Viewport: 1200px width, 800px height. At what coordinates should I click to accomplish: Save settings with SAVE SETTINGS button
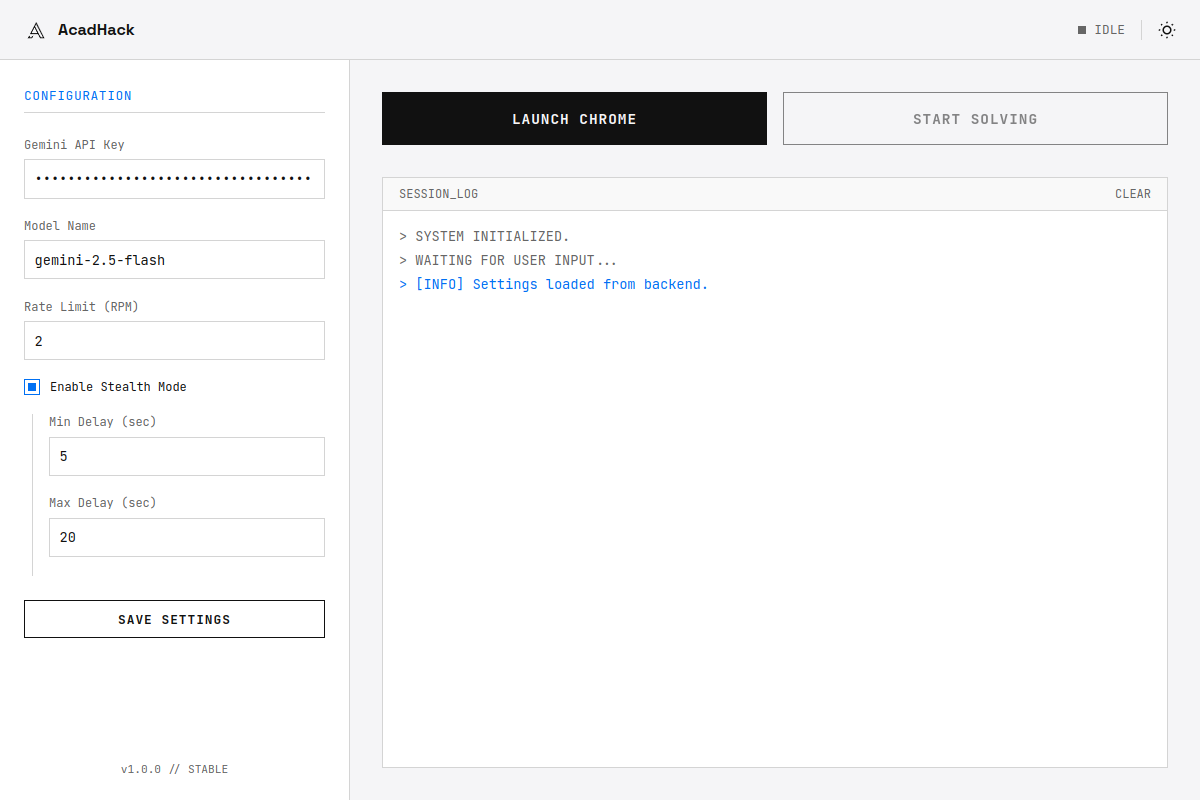coord(174,618)
